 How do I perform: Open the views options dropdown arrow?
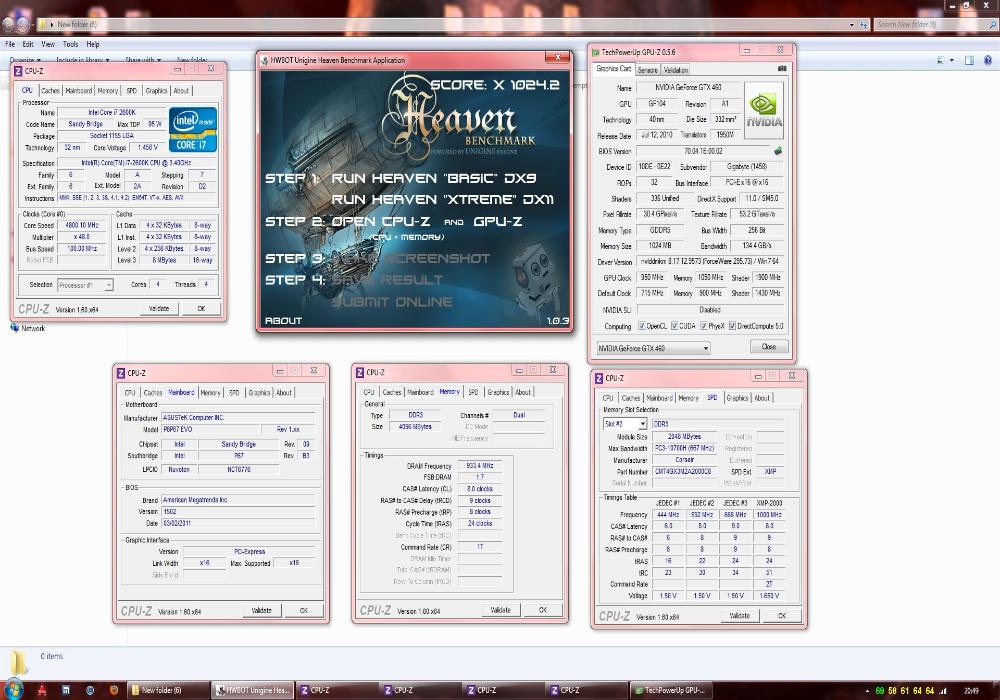[x=952, y=60]
